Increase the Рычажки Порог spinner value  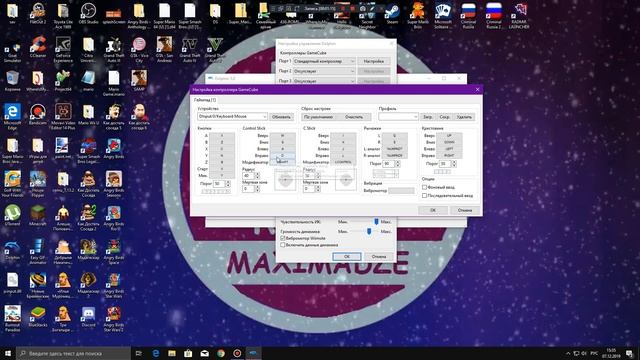[x=398, y=162]
